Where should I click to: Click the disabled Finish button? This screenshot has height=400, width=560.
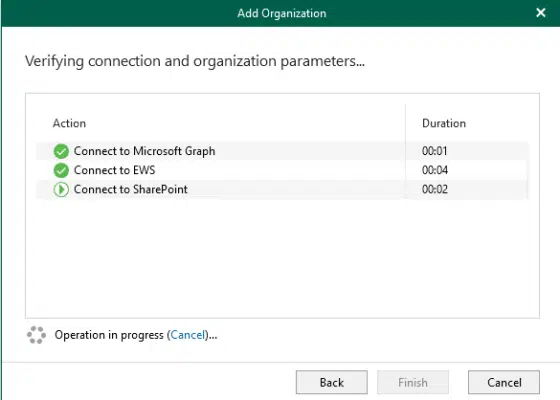(413, 382)
